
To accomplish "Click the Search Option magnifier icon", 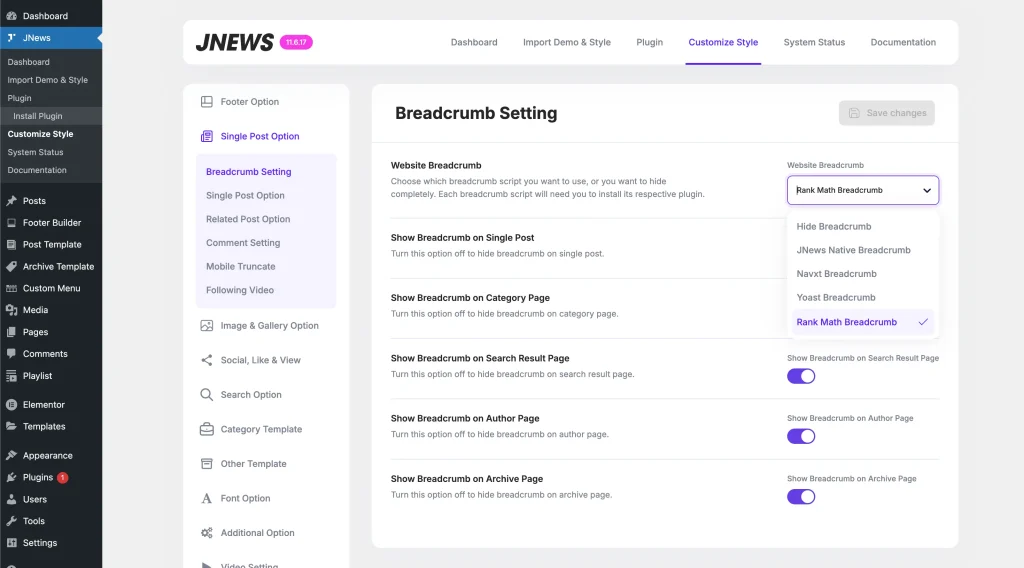I will (207, 395).
